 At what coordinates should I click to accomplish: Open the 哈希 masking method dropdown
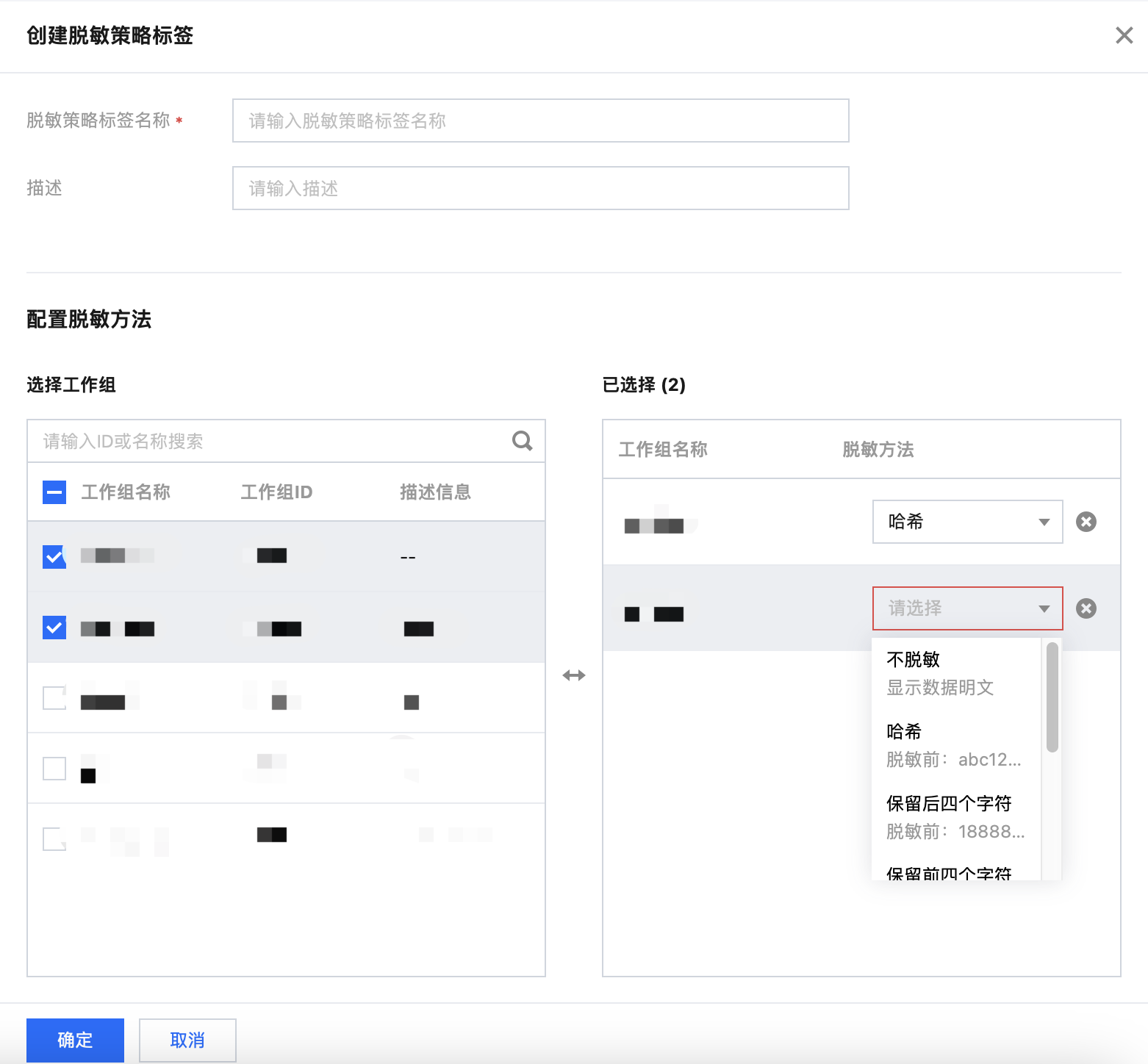[966, 522]
